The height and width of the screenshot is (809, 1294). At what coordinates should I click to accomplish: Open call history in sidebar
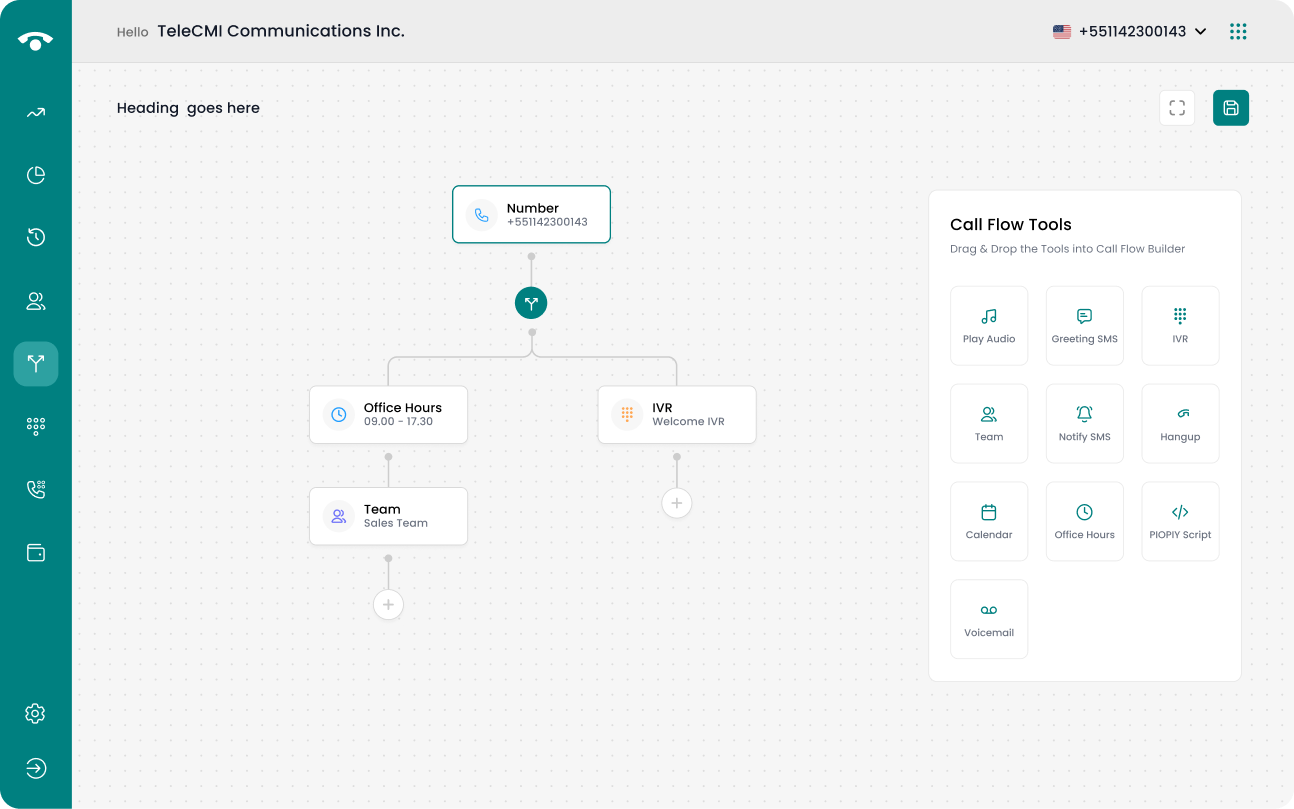pos(36,237)
